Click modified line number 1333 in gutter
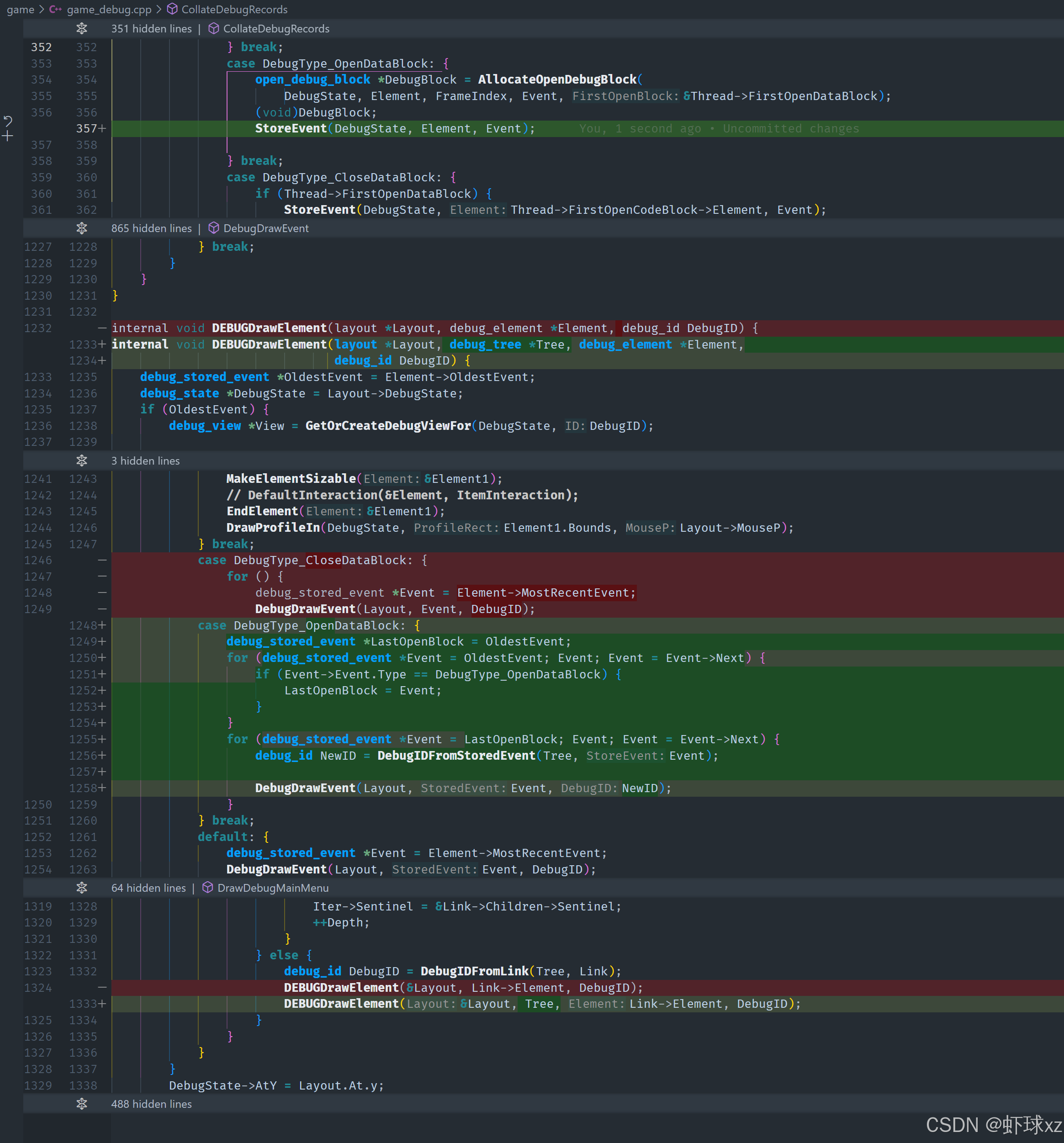Screen dimensions: 1064x1143 [x=83, y=1004]
